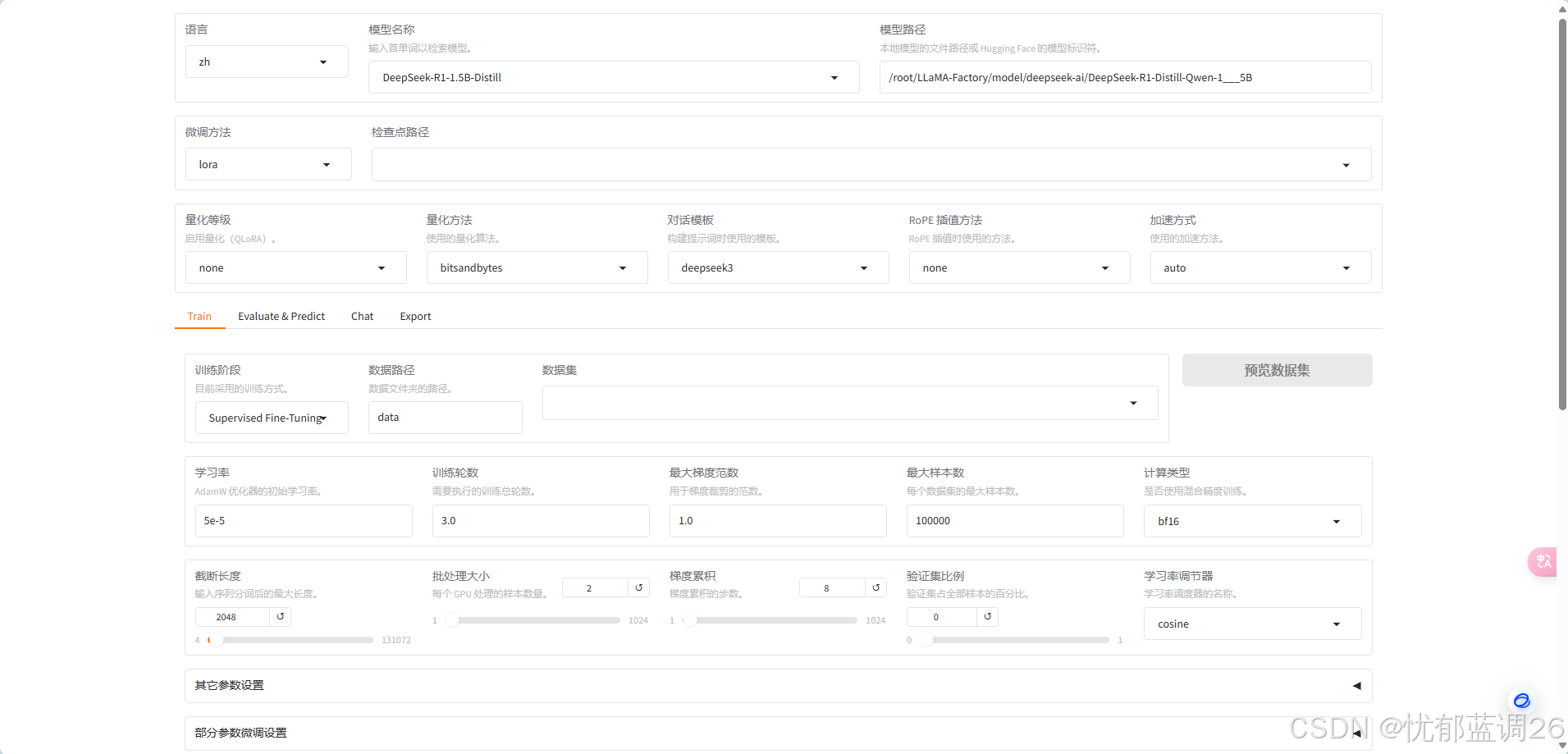
Task: Open the dataset selection dropdown
Action: pos(850,403)
